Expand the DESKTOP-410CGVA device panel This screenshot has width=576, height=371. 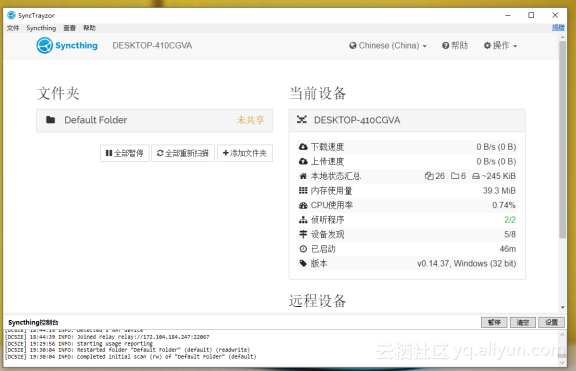click(x=407, y=120)
